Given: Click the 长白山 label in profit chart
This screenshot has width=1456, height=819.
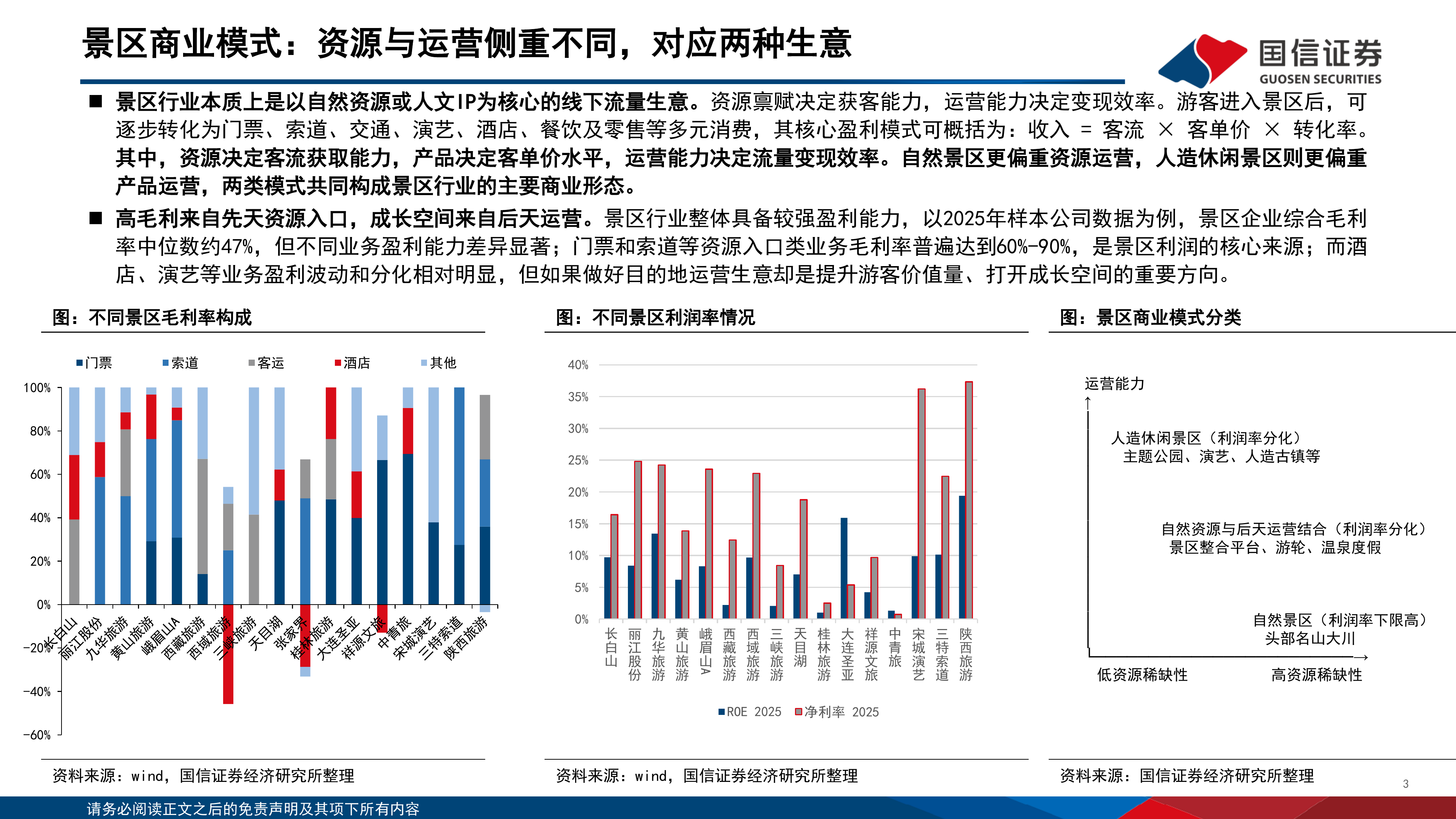Looking at the screenshot, I should pyautogui.click(x=611, y=648).
